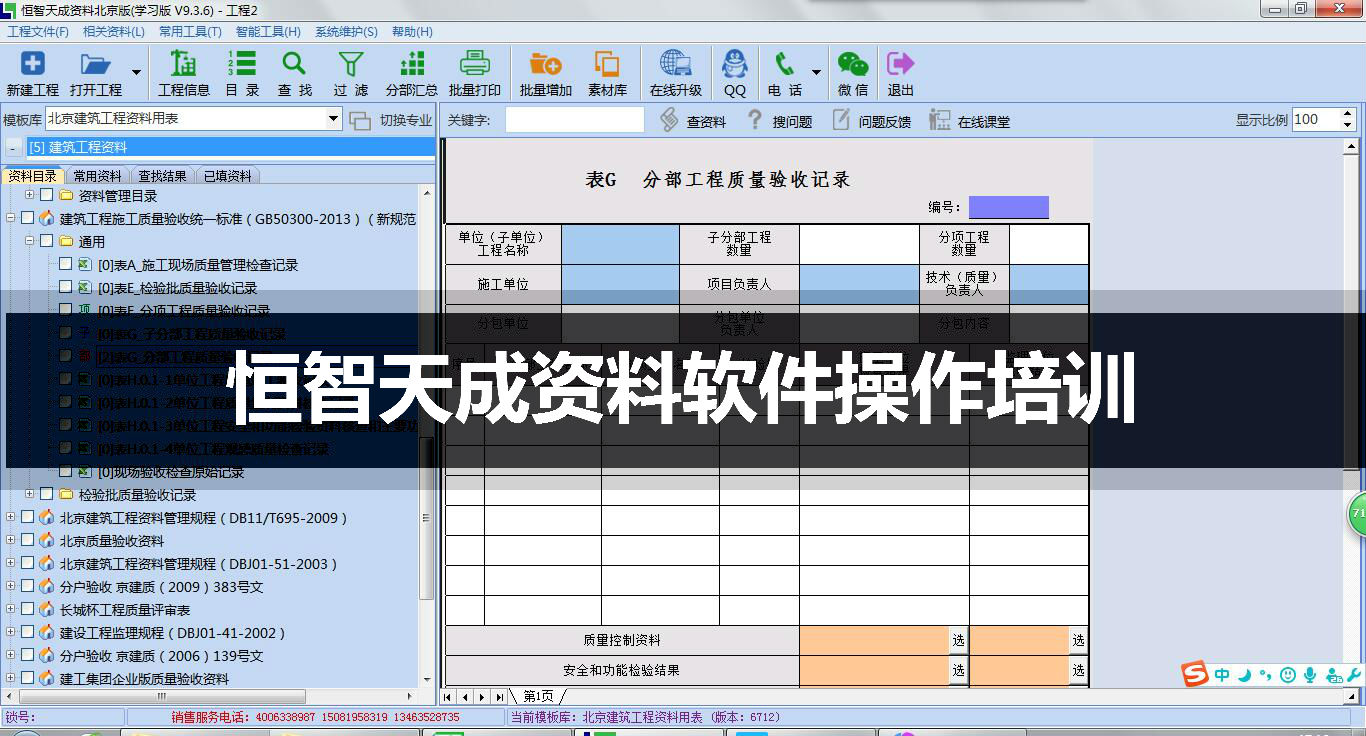This screenshot has width=1366, height=736.
Task: Increase the 显示比例 zoom stepper
Action: point(1346,115)
